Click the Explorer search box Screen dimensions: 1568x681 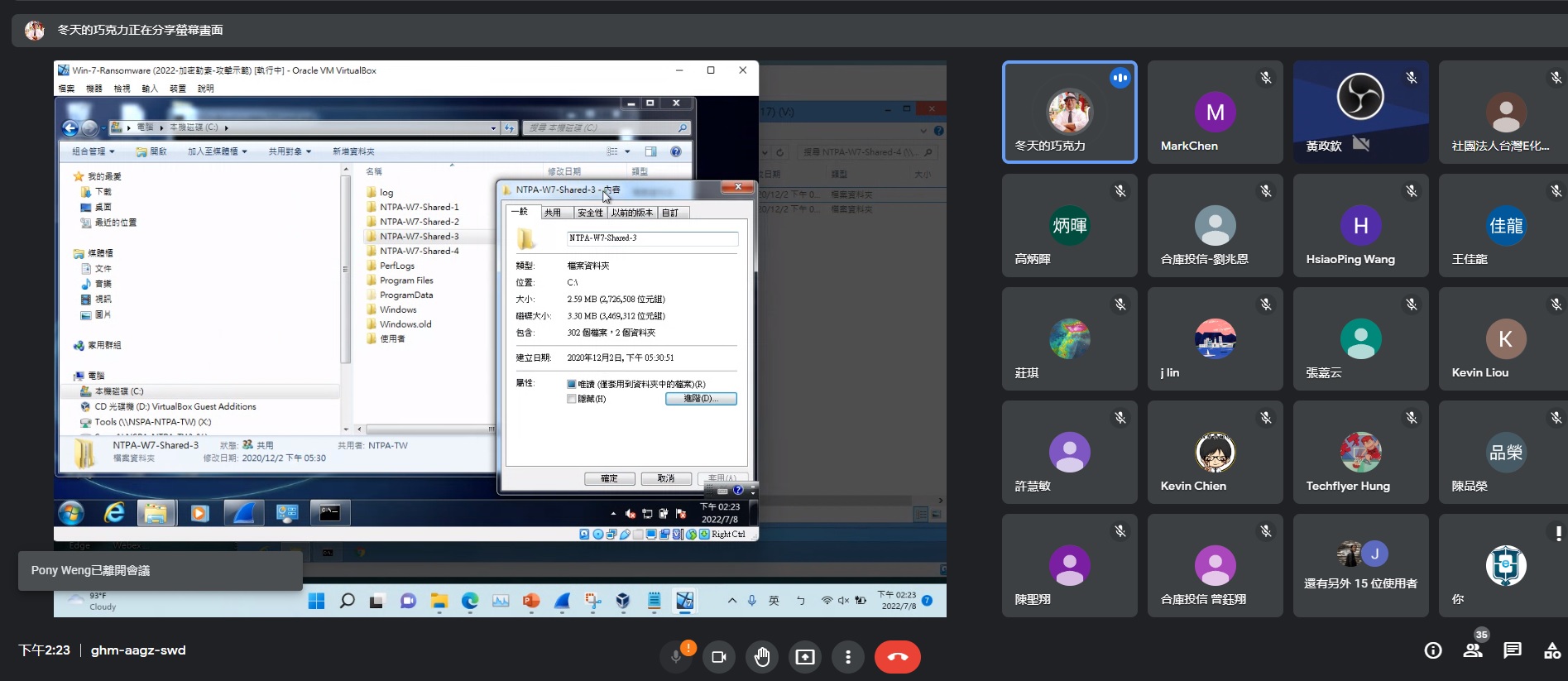(607, 127)
